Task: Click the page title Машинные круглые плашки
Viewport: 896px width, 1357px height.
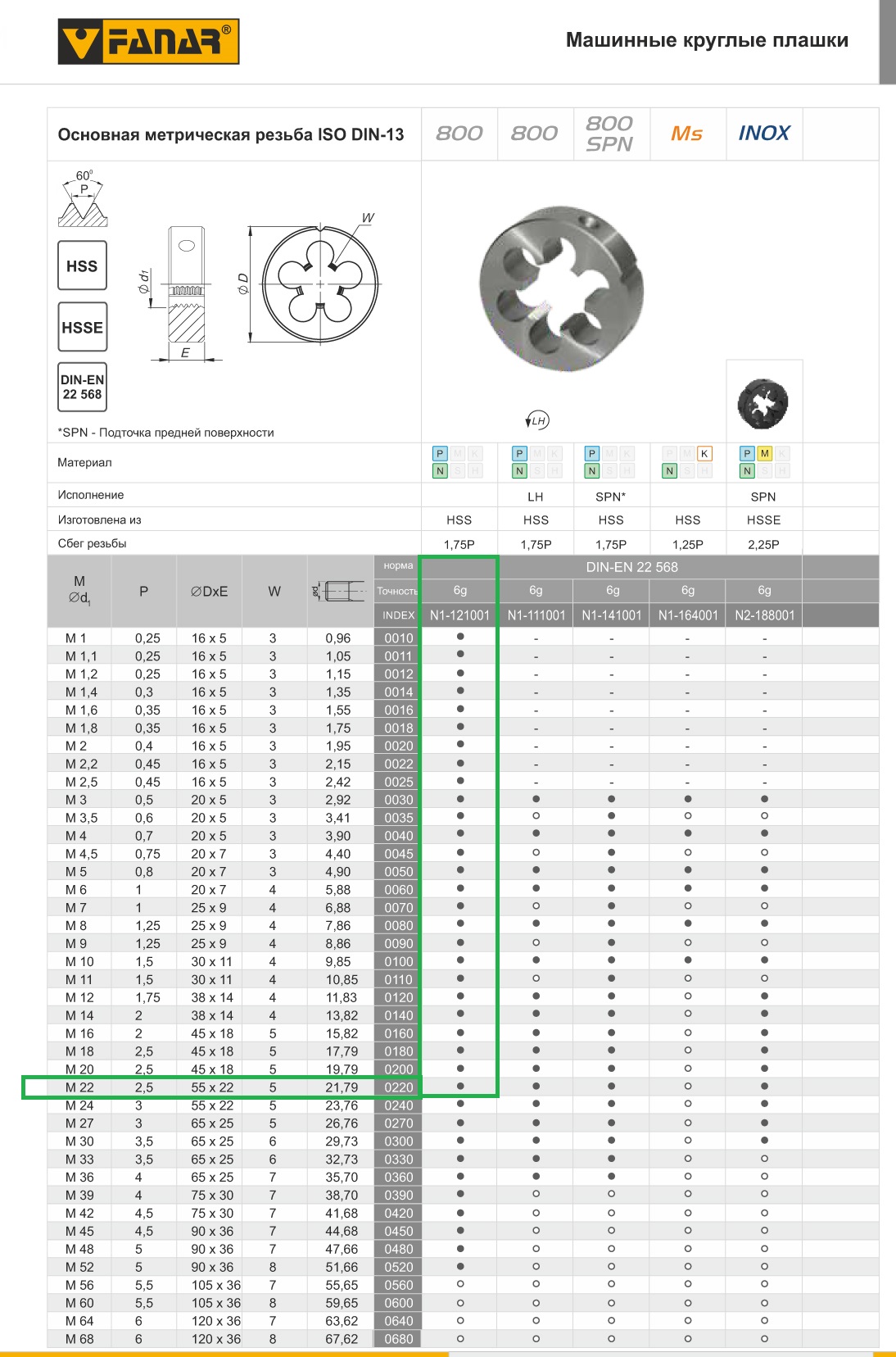Action: click(707, 40)
